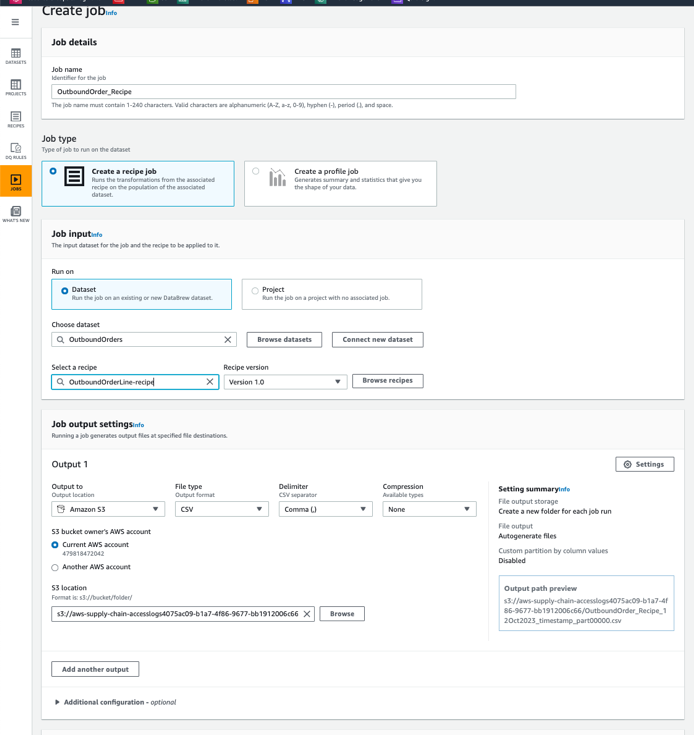Open Info link beside Create job title
The image size is (694, 735).
click(112, 13)
